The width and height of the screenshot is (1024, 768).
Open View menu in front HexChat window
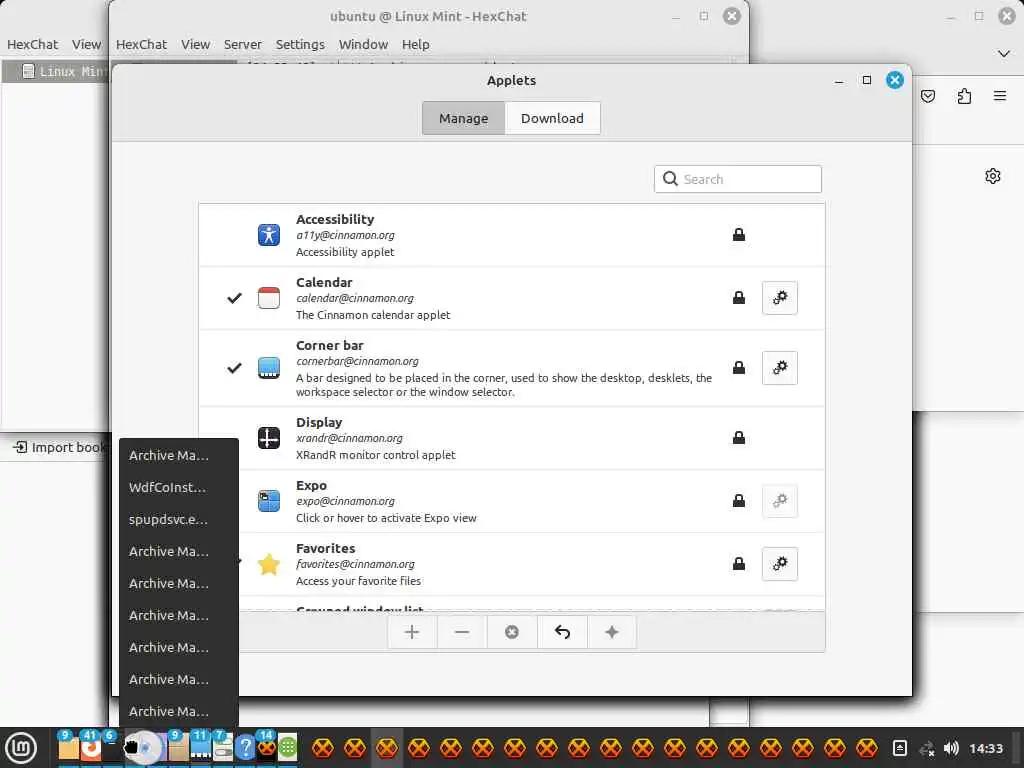pyautogui.click(x=195, y=44)
